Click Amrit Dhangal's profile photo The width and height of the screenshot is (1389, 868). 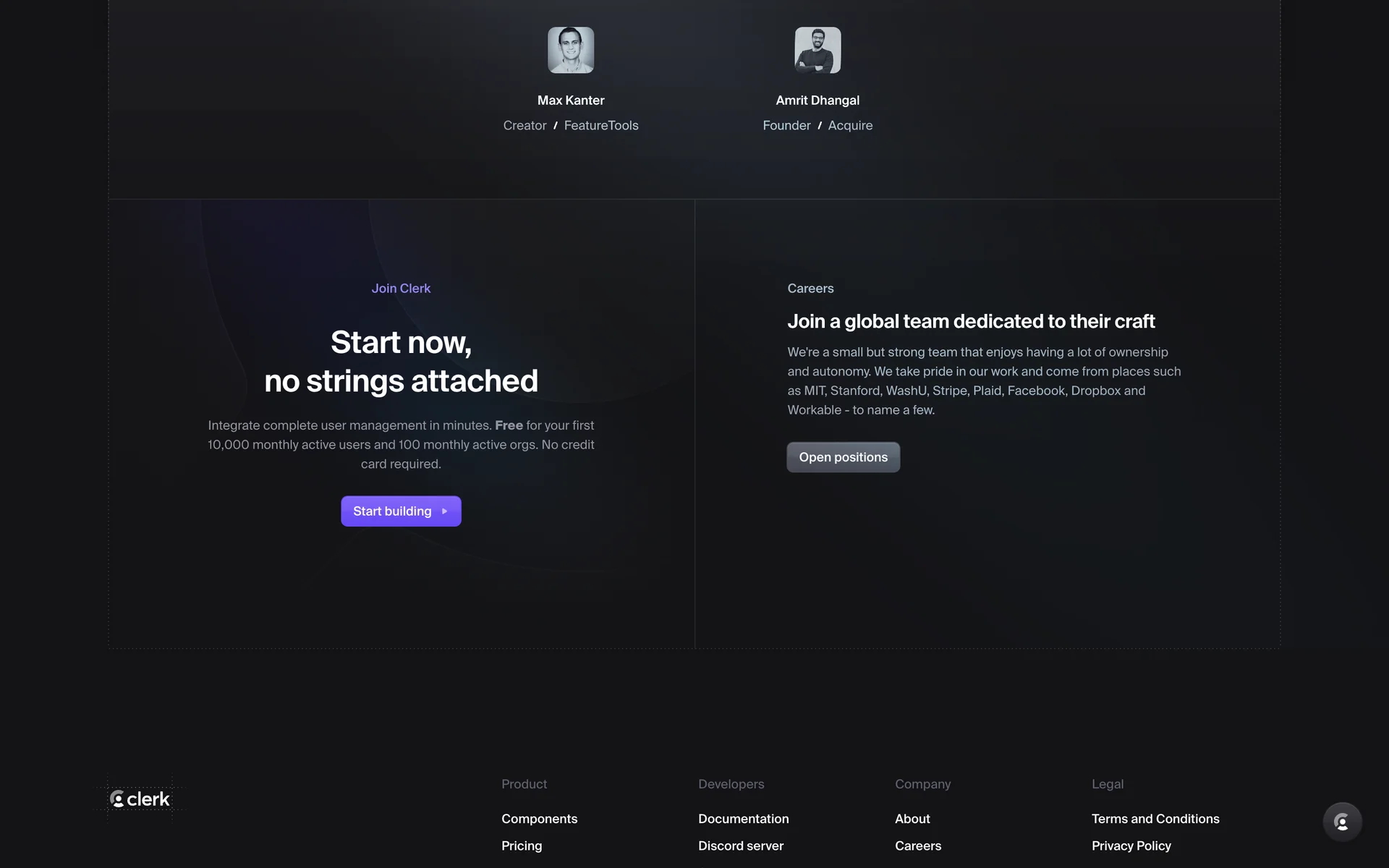[x=817, y=50]
